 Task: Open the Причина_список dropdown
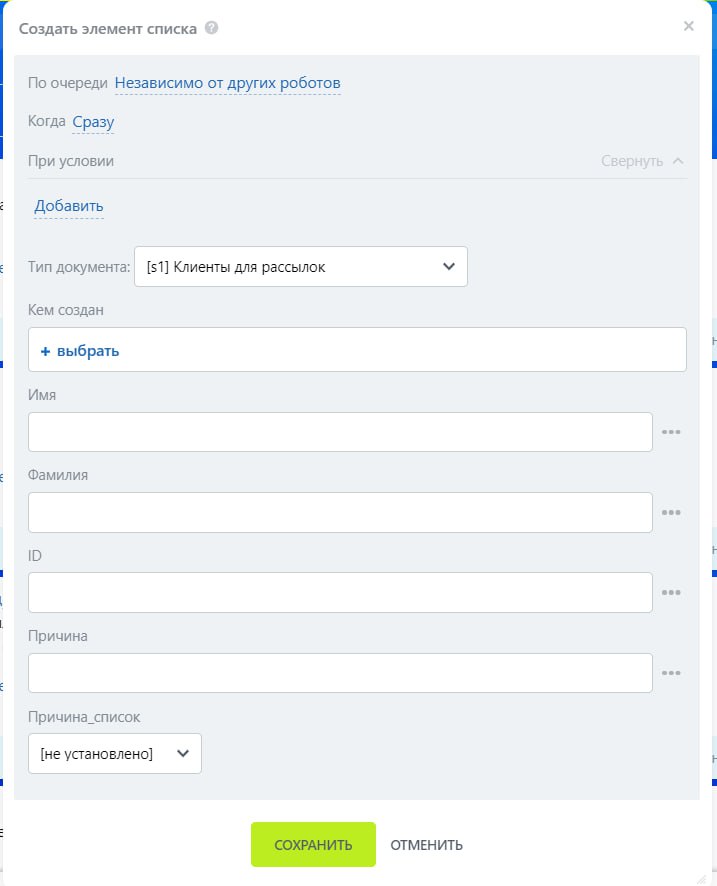click(x=115, y=754)
